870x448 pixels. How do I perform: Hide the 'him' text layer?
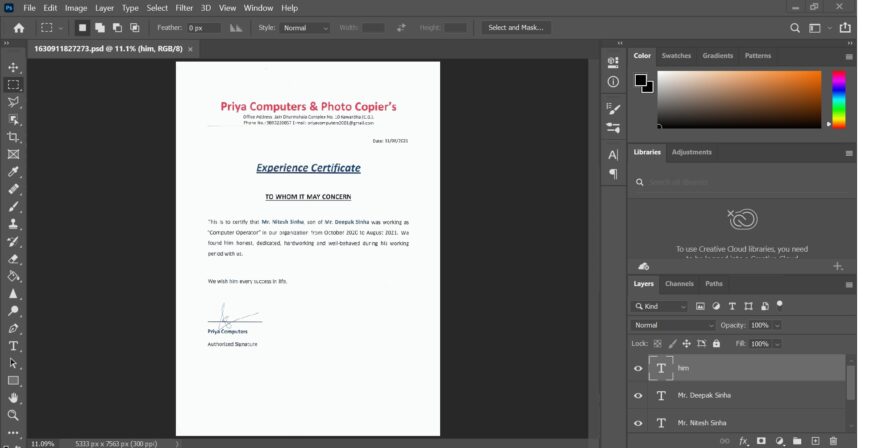click(x=638, y=368)
